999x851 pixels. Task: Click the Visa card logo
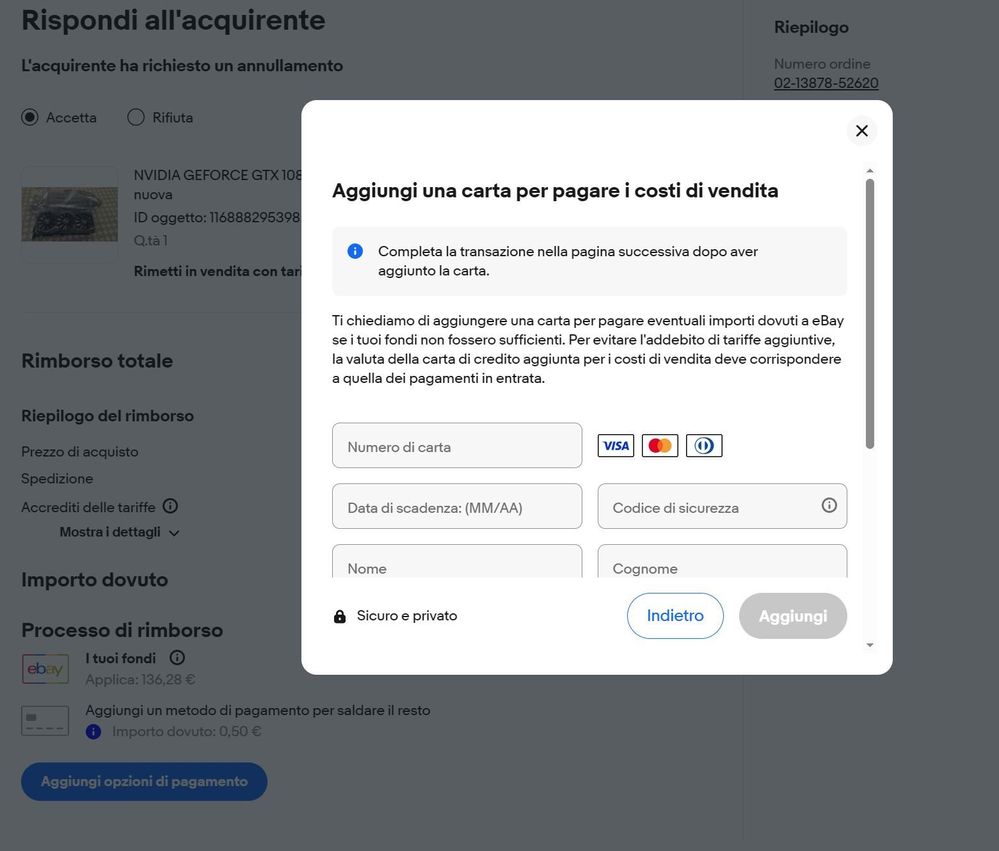pos(615,446)
